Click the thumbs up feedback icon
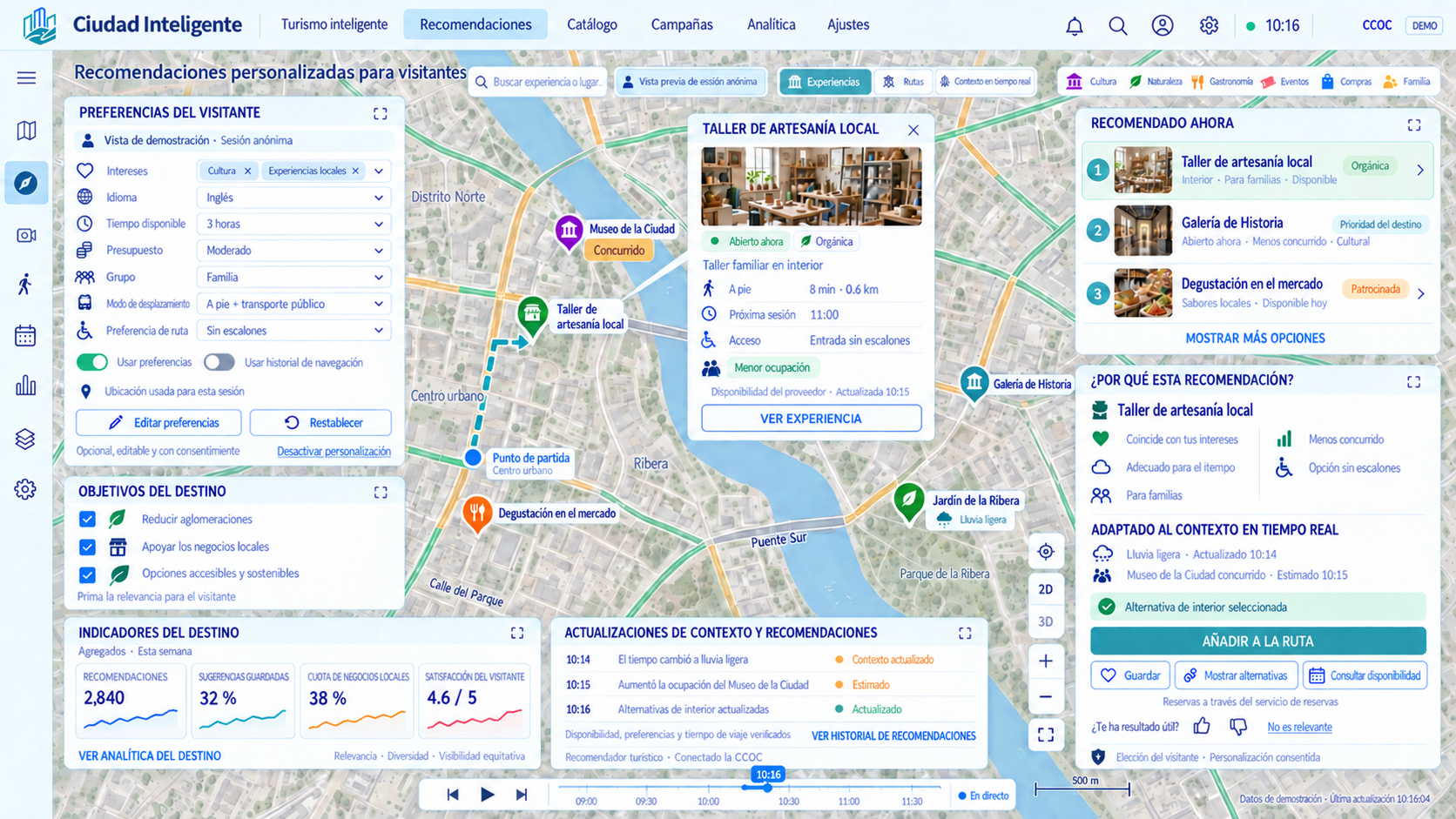 pos(1202,726)
